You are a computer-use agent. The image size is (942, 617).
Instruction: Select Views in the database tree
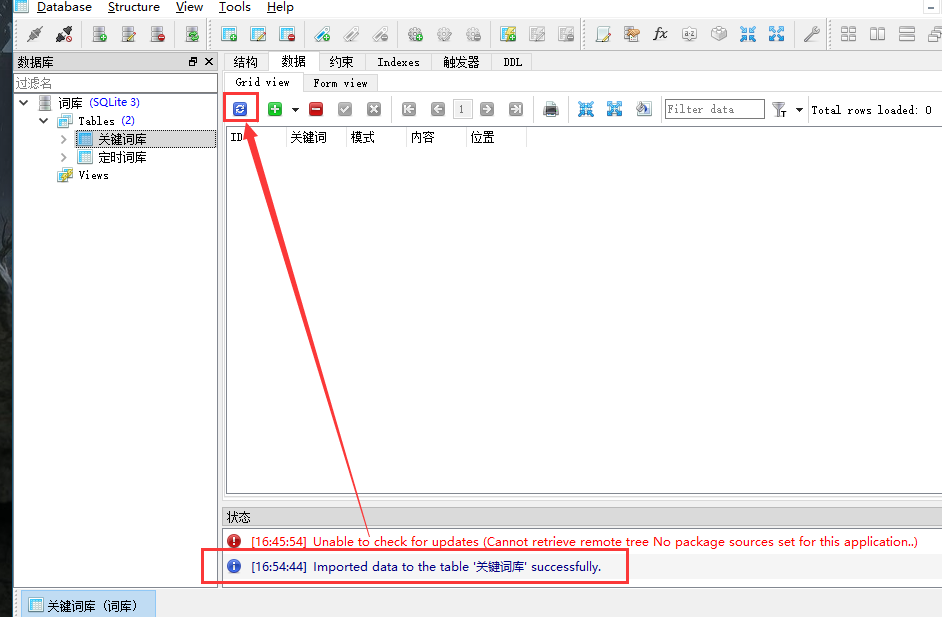click(93, 175)
